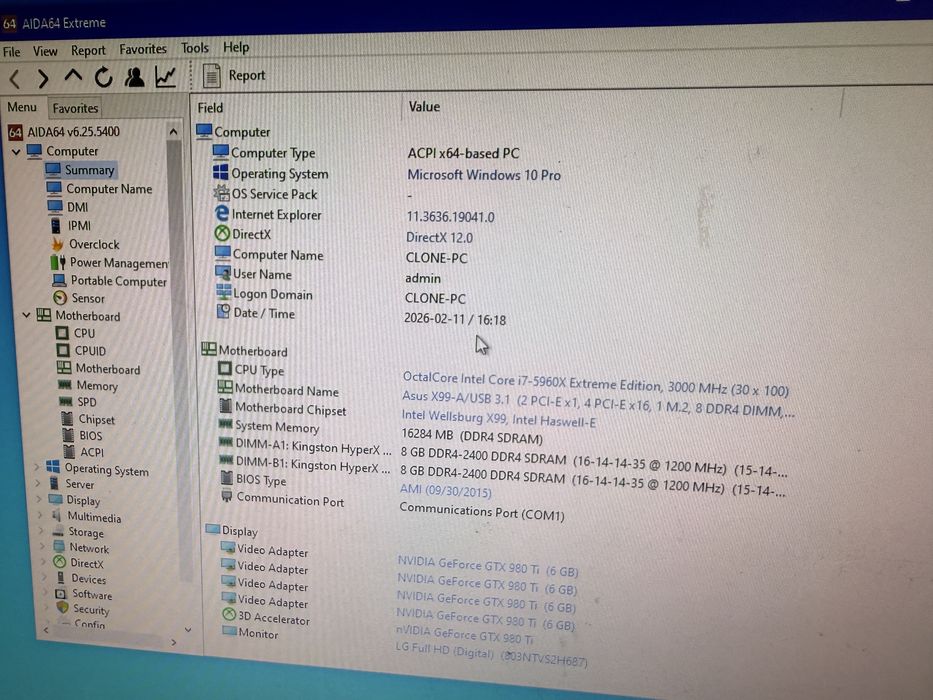Viewport: 933px width, 700px height.
Task: Expand the Operating System tree node
Action: [x=37, y=467]
